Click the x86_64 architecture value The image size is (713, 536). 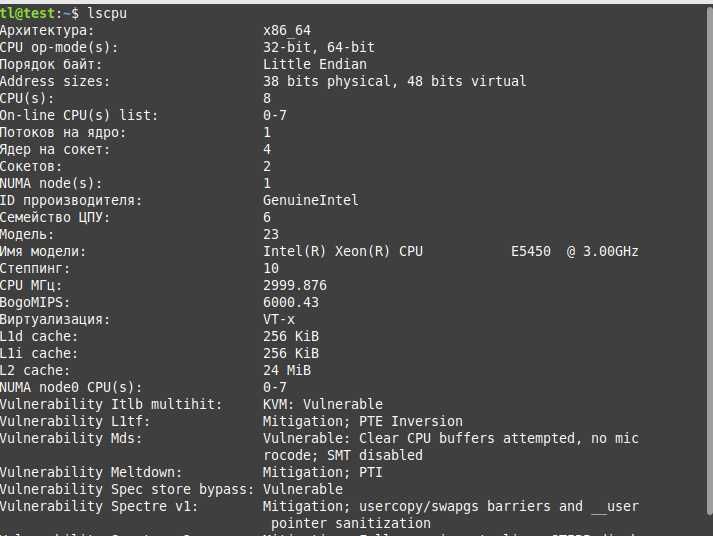click(287, 30)
